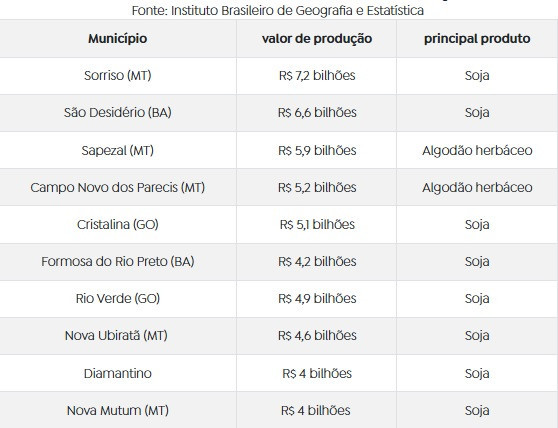Select the São Desidério (BA) cell
558x428 pixels.
pyautogui.click(x=117, y=112)
